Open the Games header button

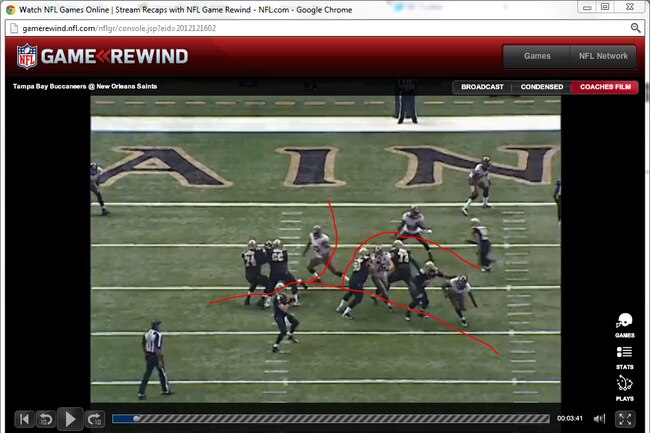pyautogui.click(x=536, y=56)
